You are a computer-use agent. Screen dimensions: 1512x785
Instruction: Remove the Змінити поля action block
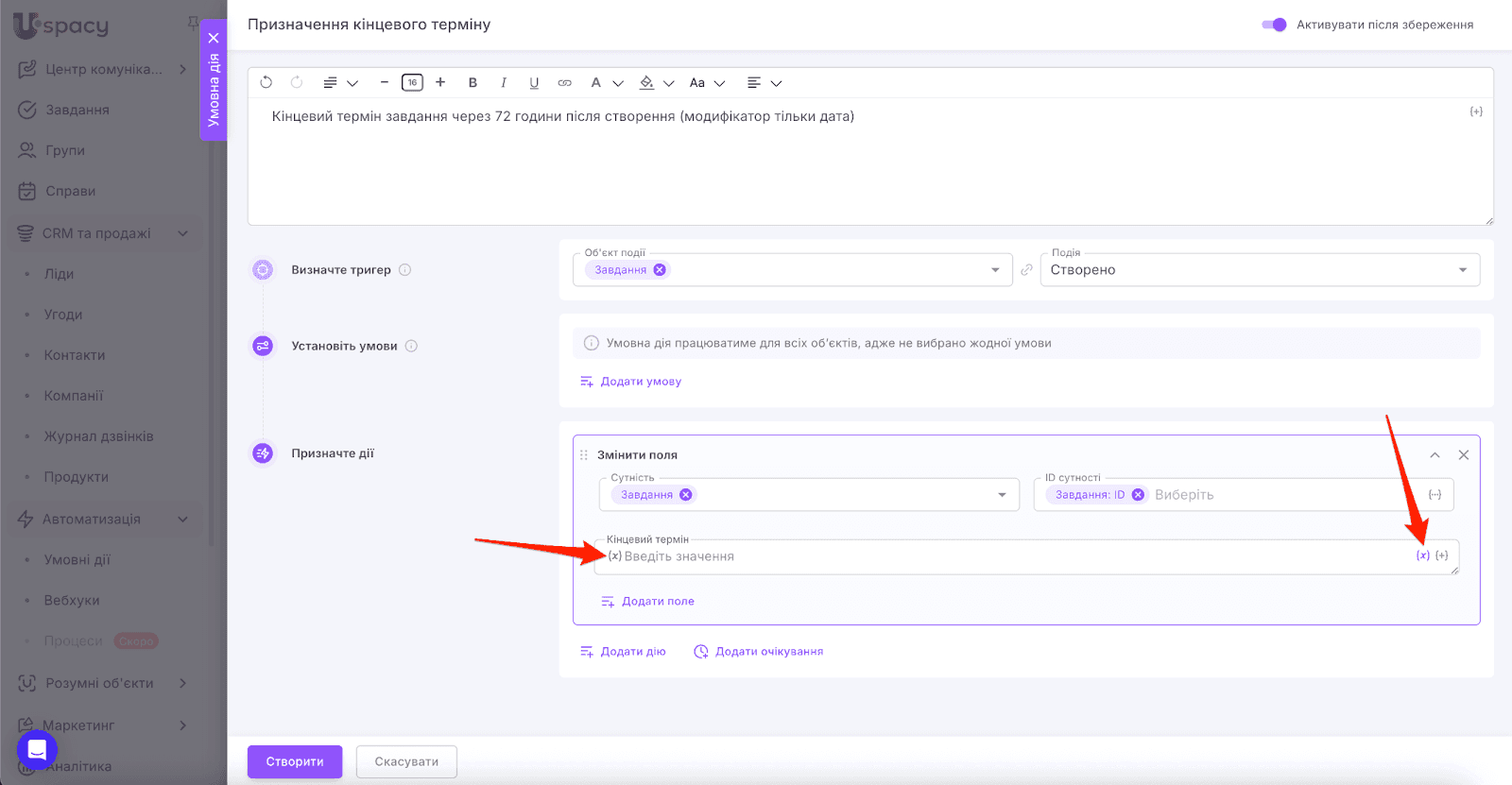(x=1463, y=455)
